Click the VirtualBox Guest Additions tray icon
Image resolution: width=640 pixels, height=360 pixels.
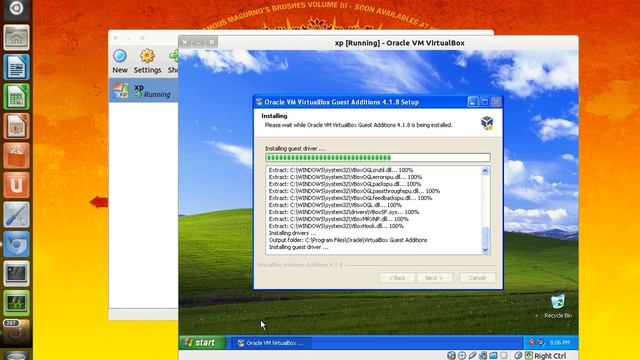(541, 342)
